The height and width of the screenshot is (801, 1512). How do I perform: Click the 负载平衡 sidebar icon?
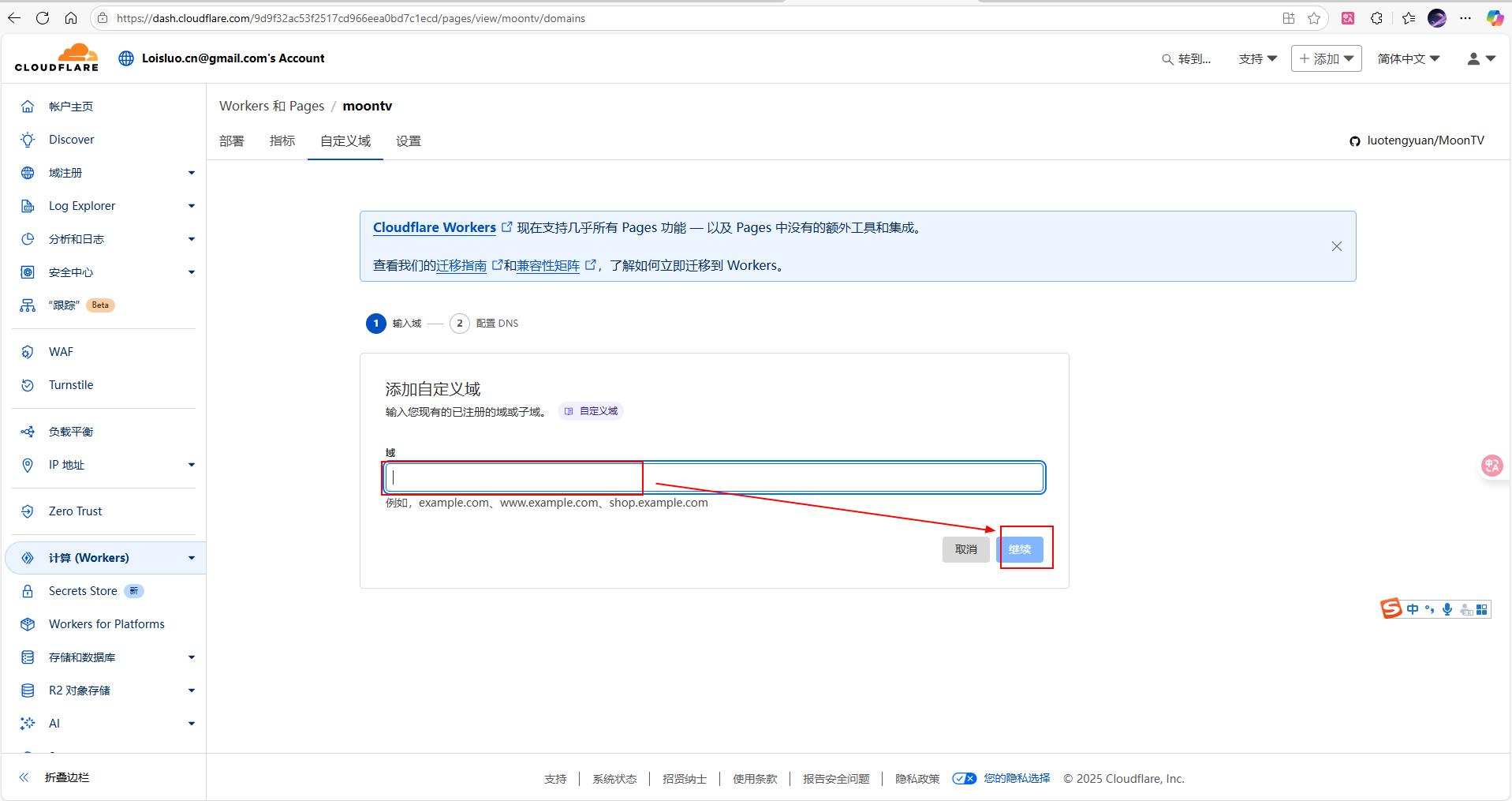click(28, 432)
